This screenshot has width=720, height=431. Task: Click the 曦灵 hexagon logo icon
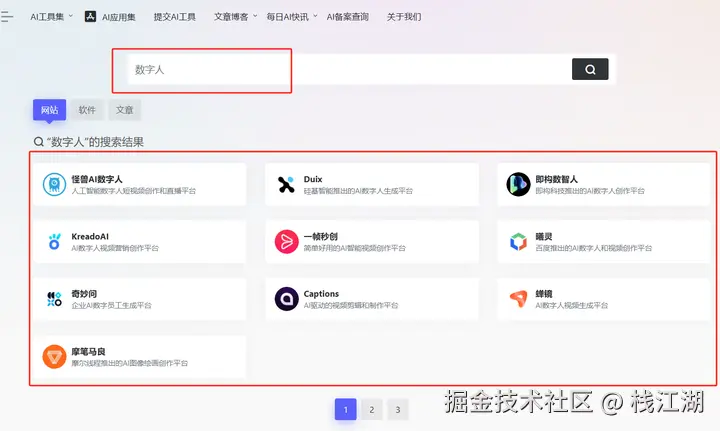[x=518, y=241]
